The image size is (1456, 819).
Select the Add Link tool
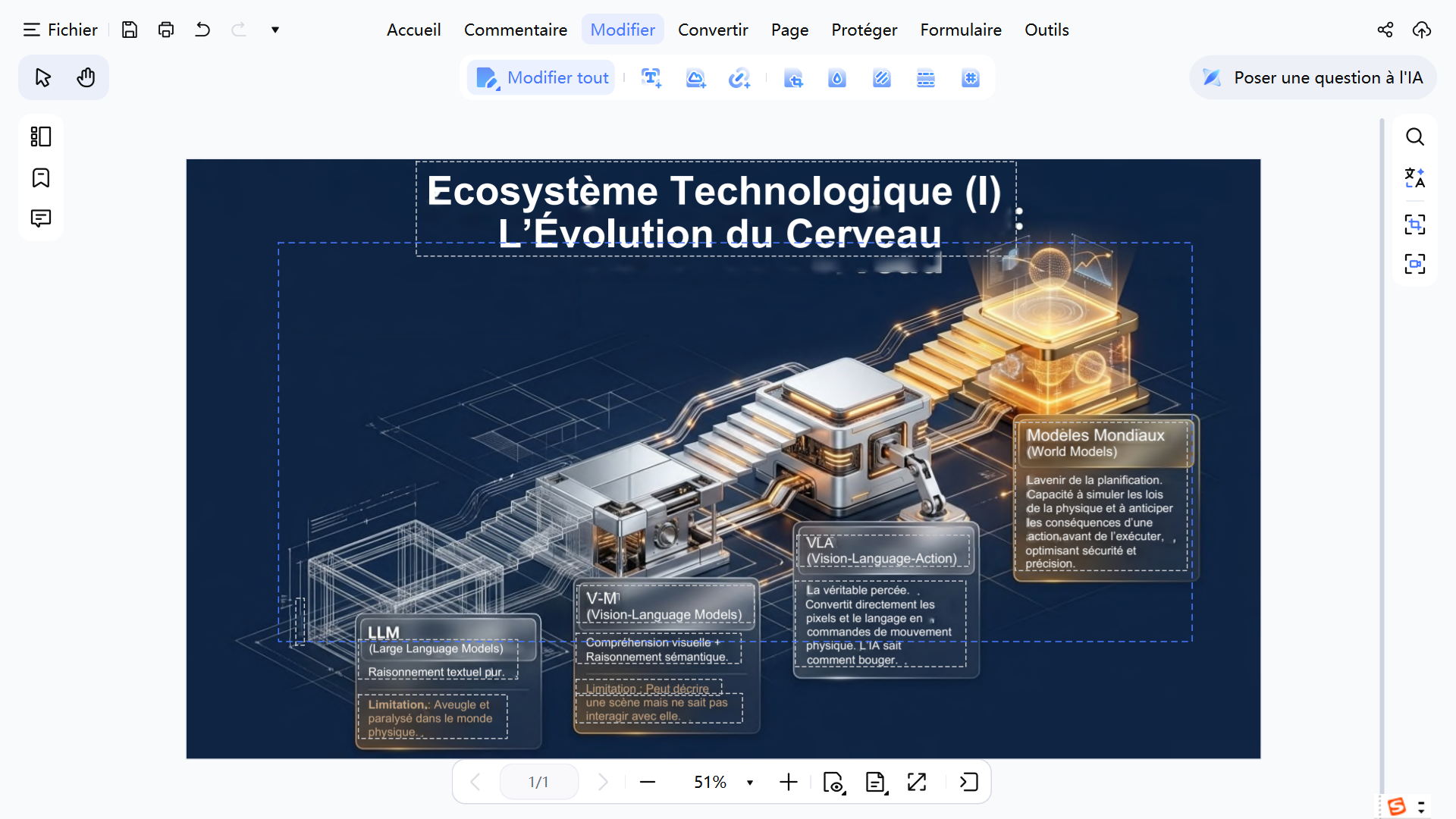pos(739,77)
